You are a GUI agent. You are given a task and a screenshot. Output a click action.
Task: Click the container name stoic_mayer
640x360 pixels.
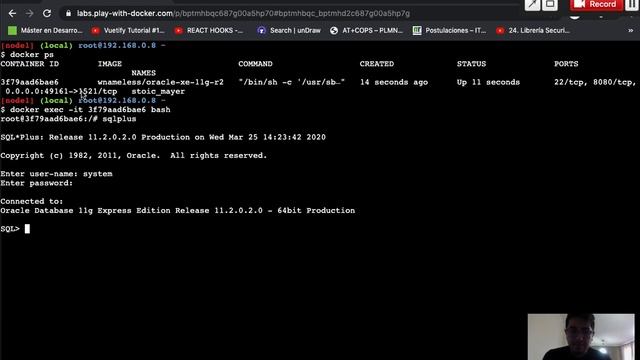pyautogui.click(x=158, y=91)
